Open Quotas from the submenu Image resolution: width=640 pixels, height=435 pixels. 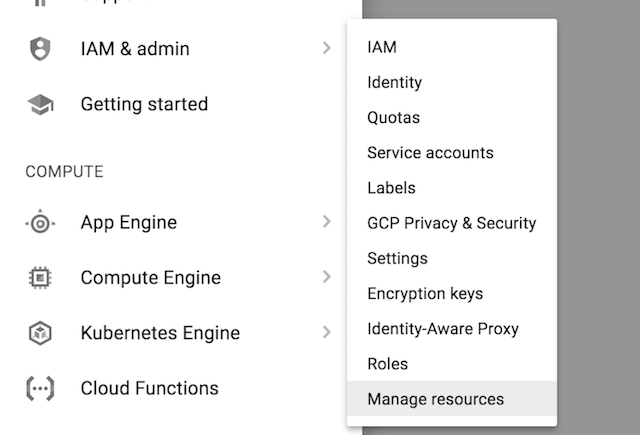tap(452, 118)
